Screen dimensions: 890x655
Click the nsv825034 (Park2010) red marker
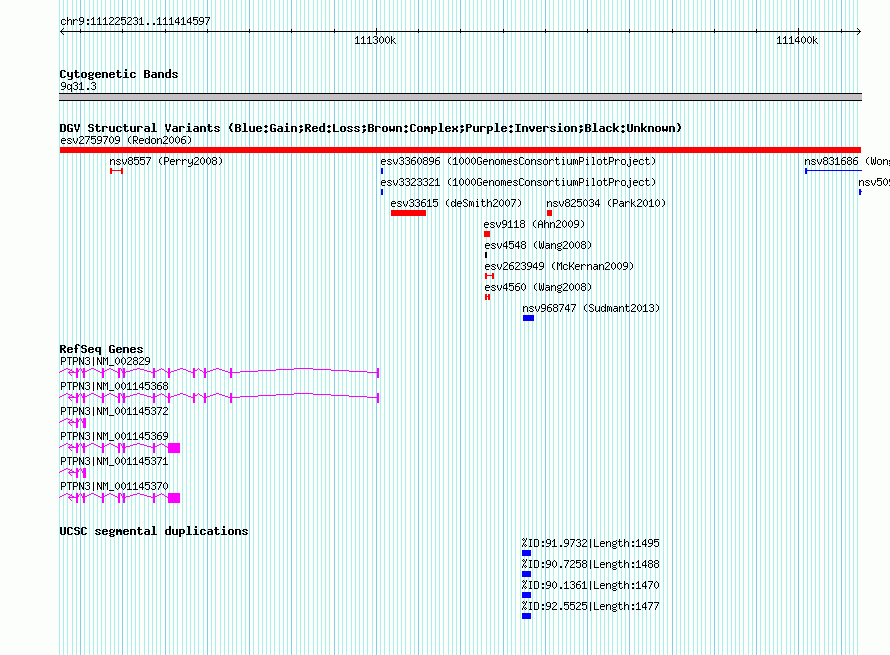[x=549, y=213]
